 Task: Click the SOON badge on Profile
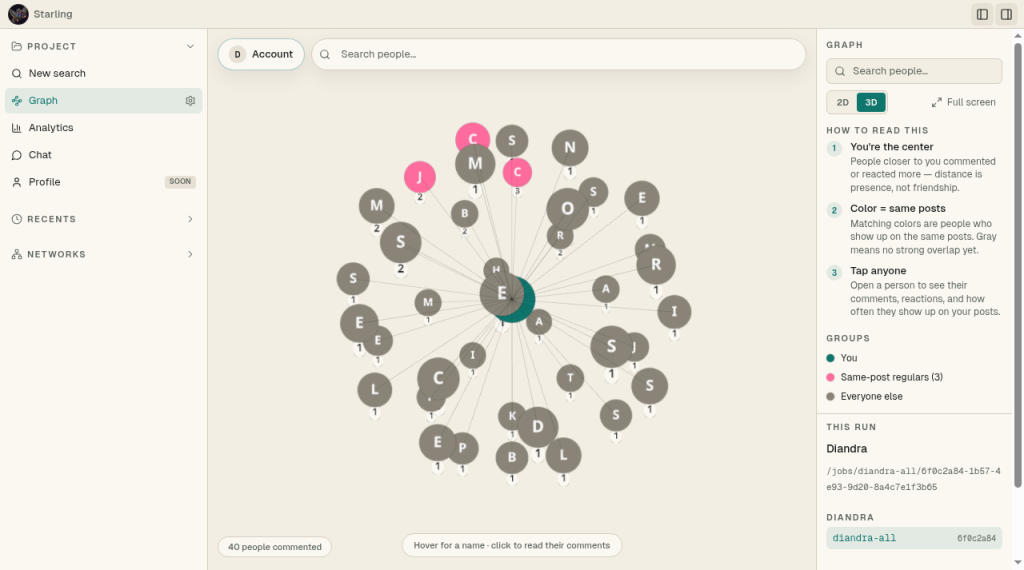pyautogui.click(x=180, y=182)
